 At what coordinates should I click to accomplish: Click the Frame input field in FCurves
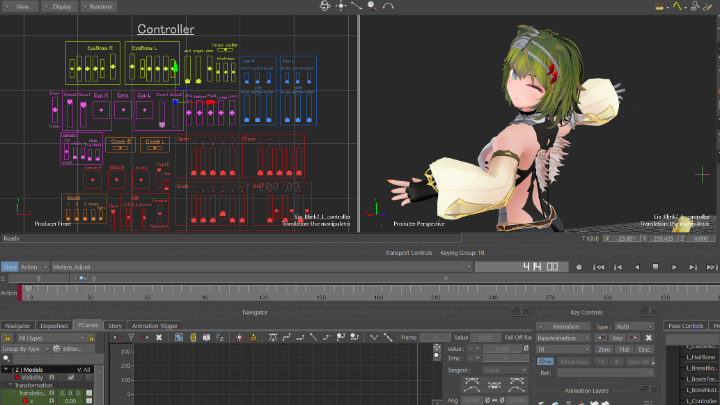pos(434,338)
